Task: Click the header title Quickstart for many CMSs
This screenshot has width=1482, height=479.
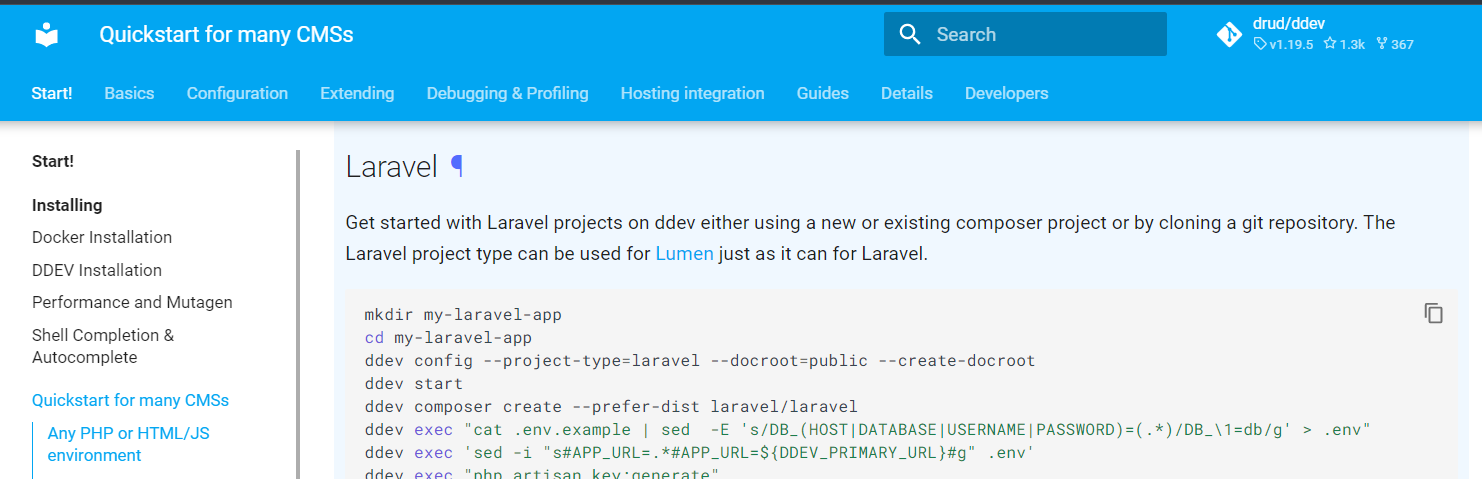Action: [226, 35]
